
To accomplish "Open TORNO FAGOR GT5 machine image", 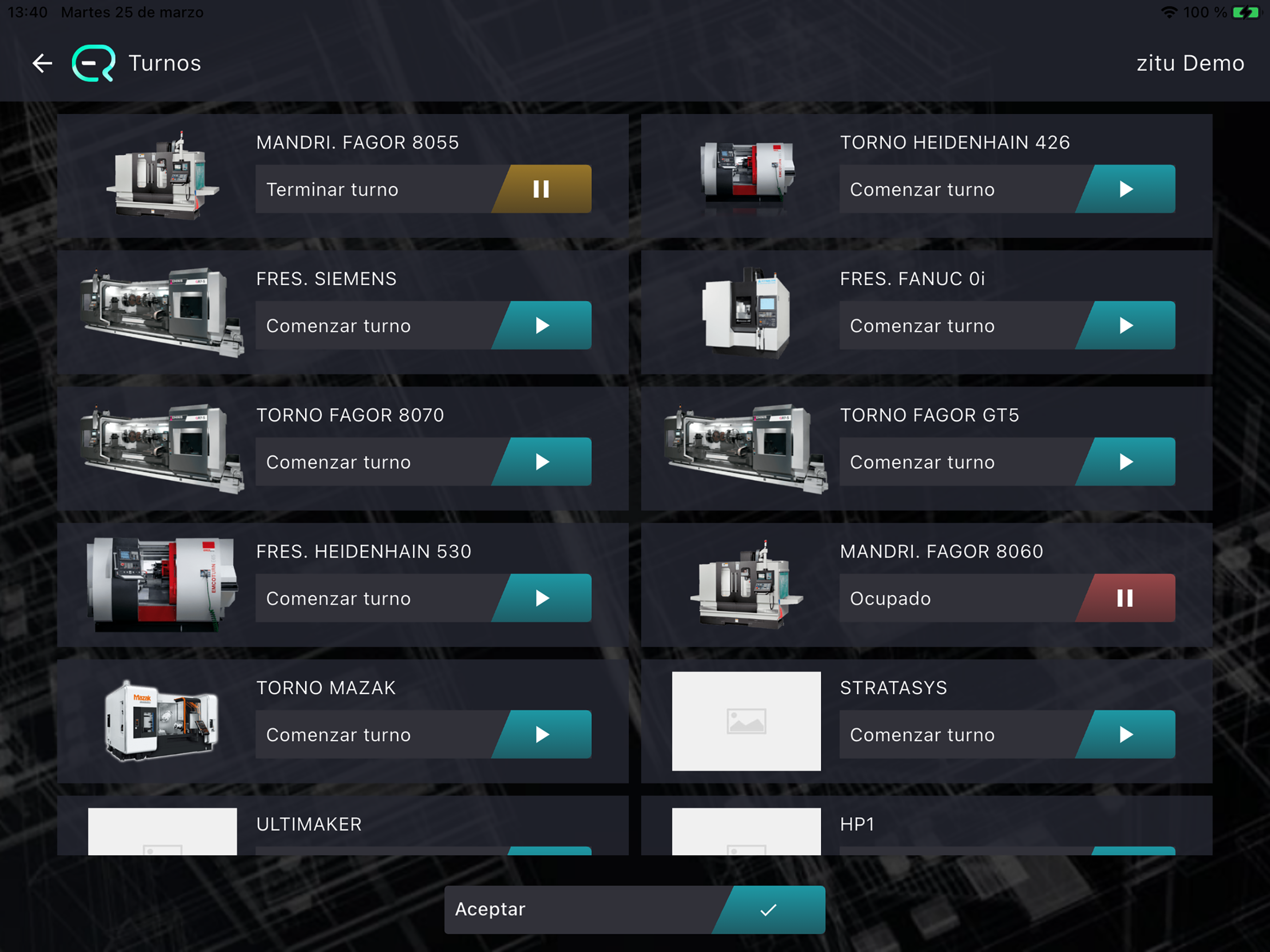I will click(746, 448).
